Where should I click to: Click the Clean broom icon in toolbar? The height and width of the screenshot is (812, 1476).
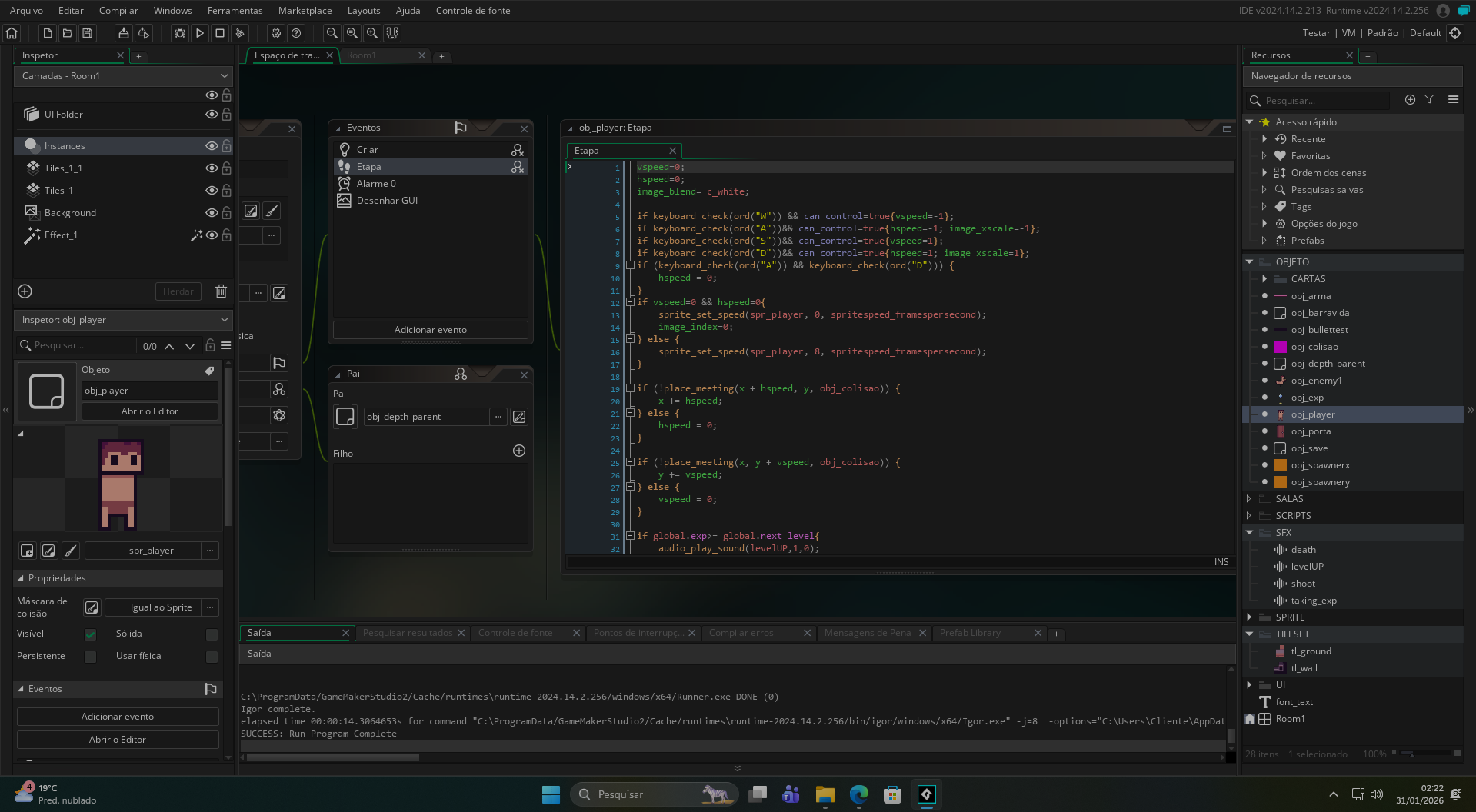click(x=240, y=33)
